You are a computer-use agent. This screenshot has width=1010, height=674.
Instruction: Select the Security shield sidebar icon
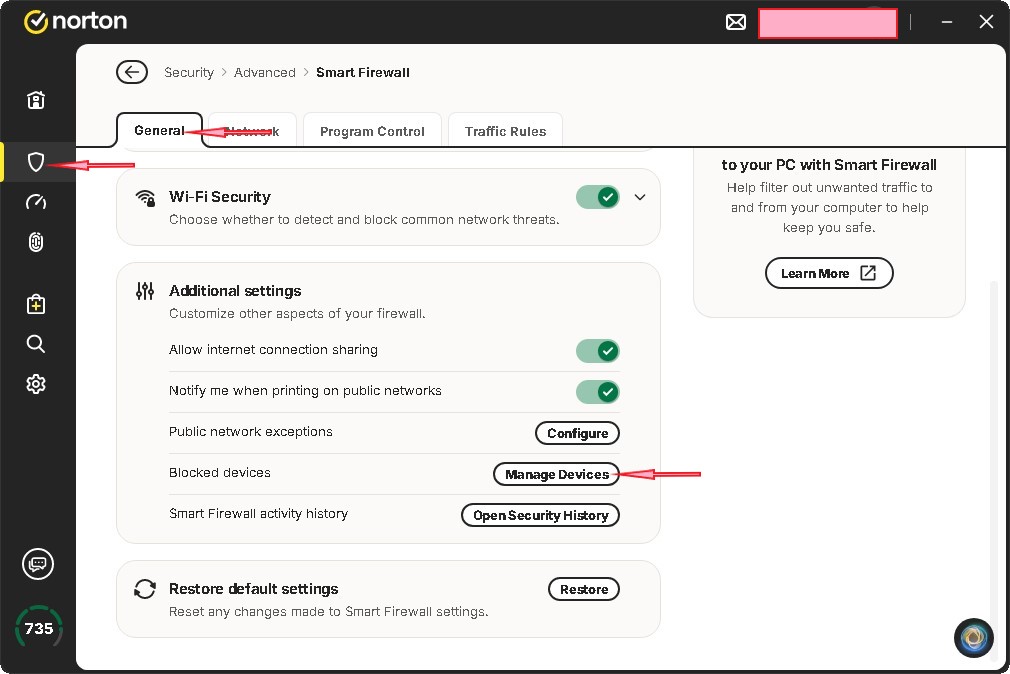pos(36,162)
